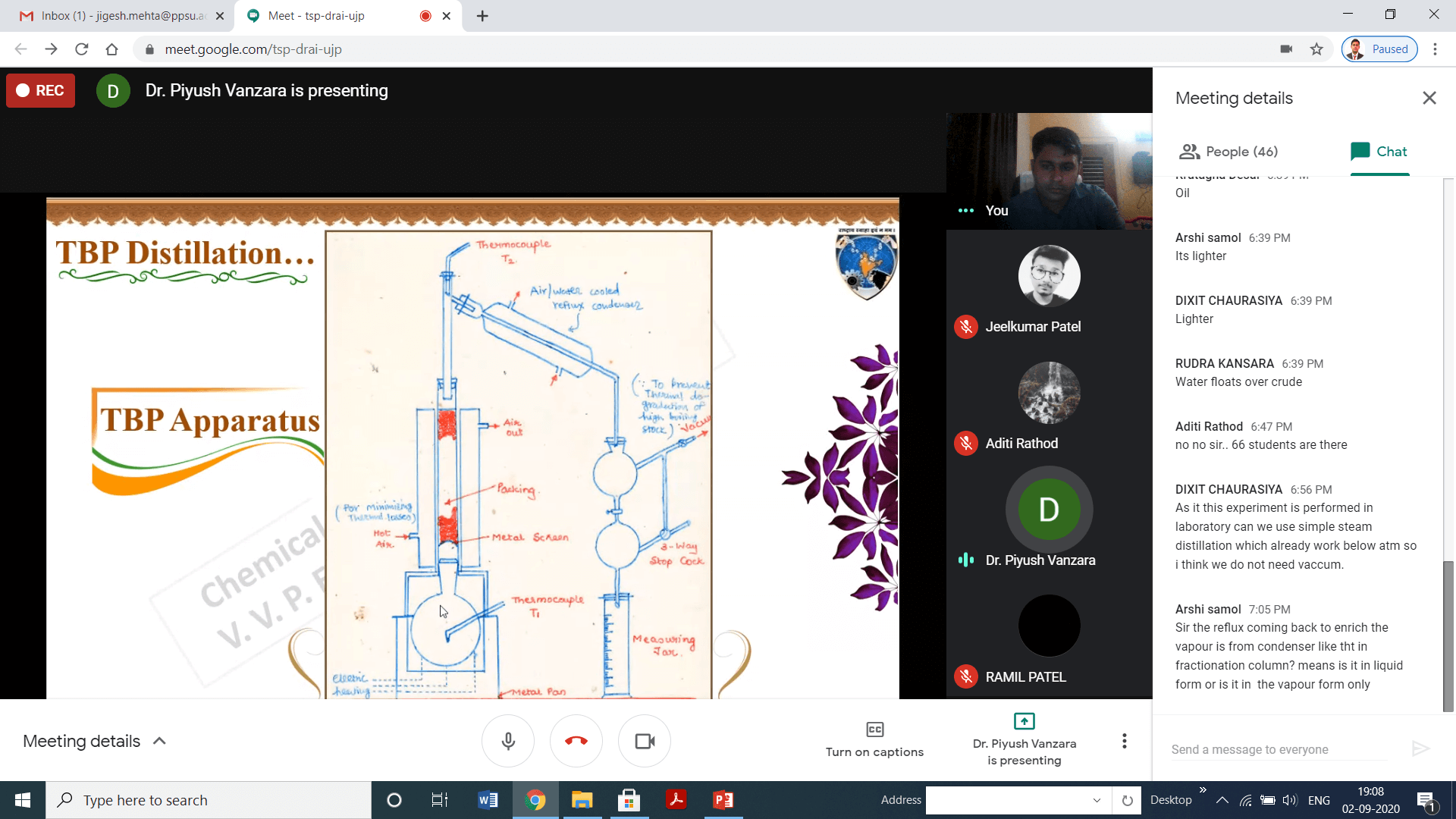Click the chat panel scrollbar
Viewport: 1456px width, 819px height.
pos(1448,635)
